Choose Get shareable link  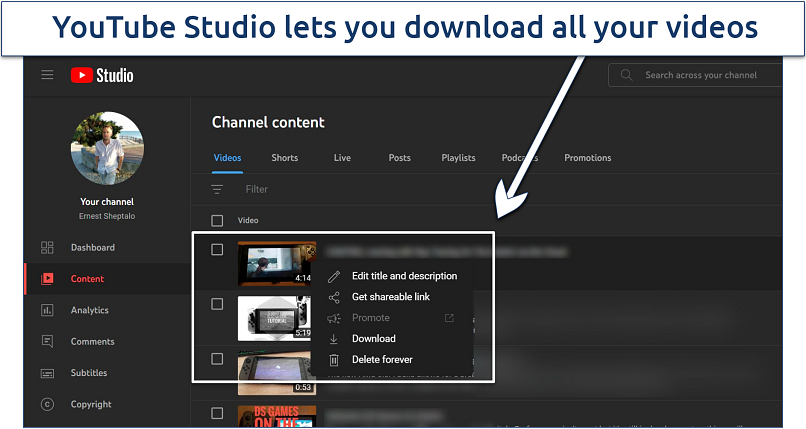(391, 297)
